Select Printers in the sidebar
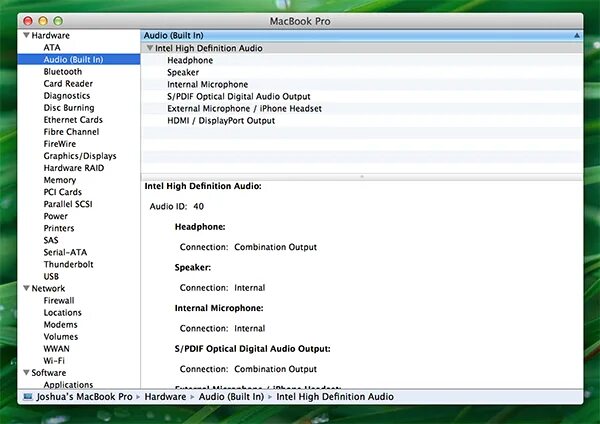Screen dimensions: 600x424 click(x=59, y=228)
